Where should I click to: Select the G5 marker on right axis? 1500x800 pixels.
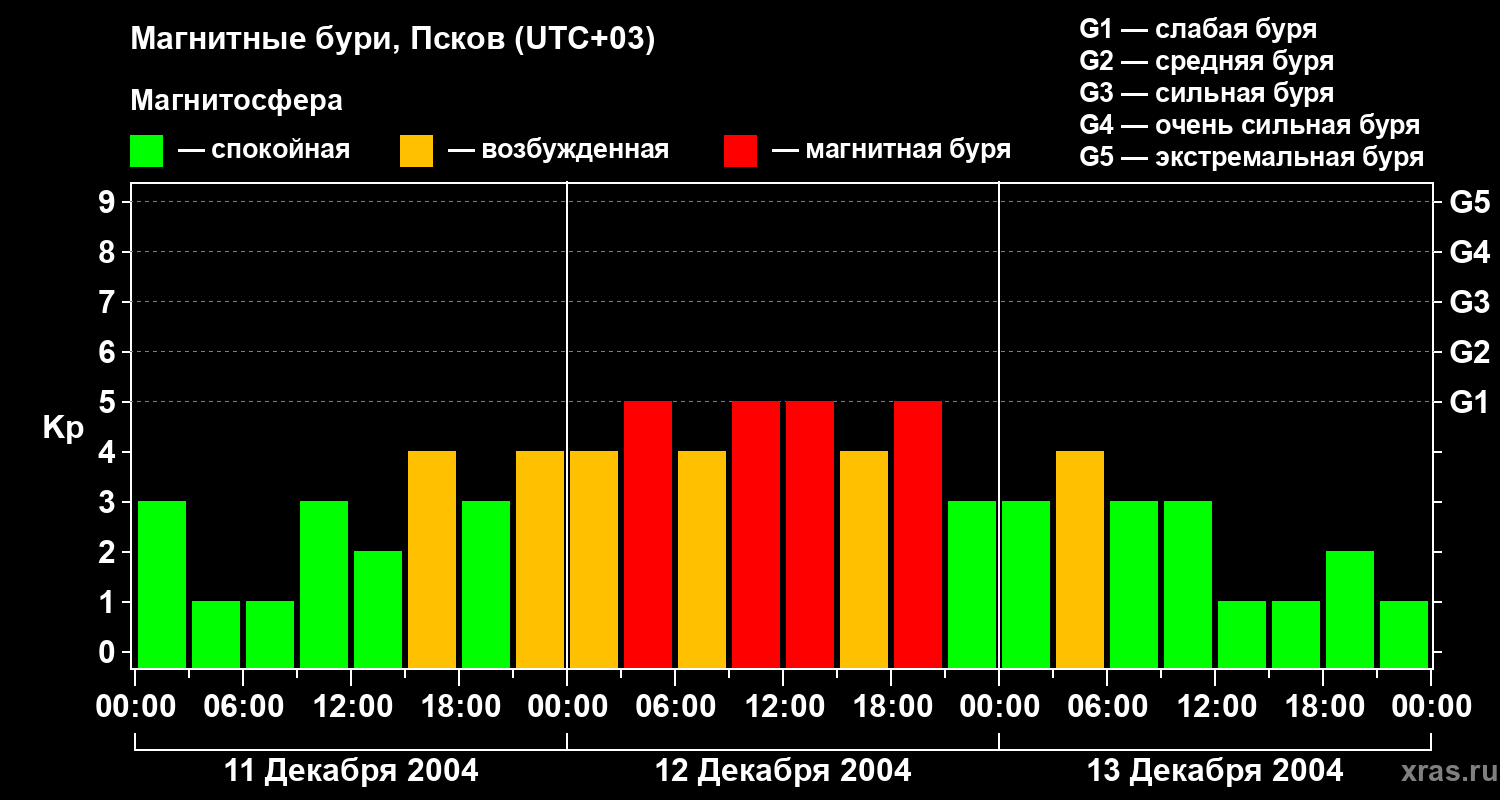point(1469,202)
